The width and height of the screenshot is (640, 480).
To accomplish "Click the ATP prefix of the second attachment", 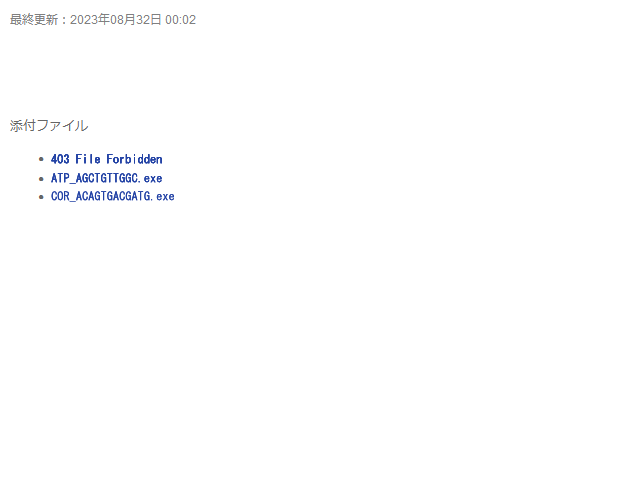I will tap(60, 178).
